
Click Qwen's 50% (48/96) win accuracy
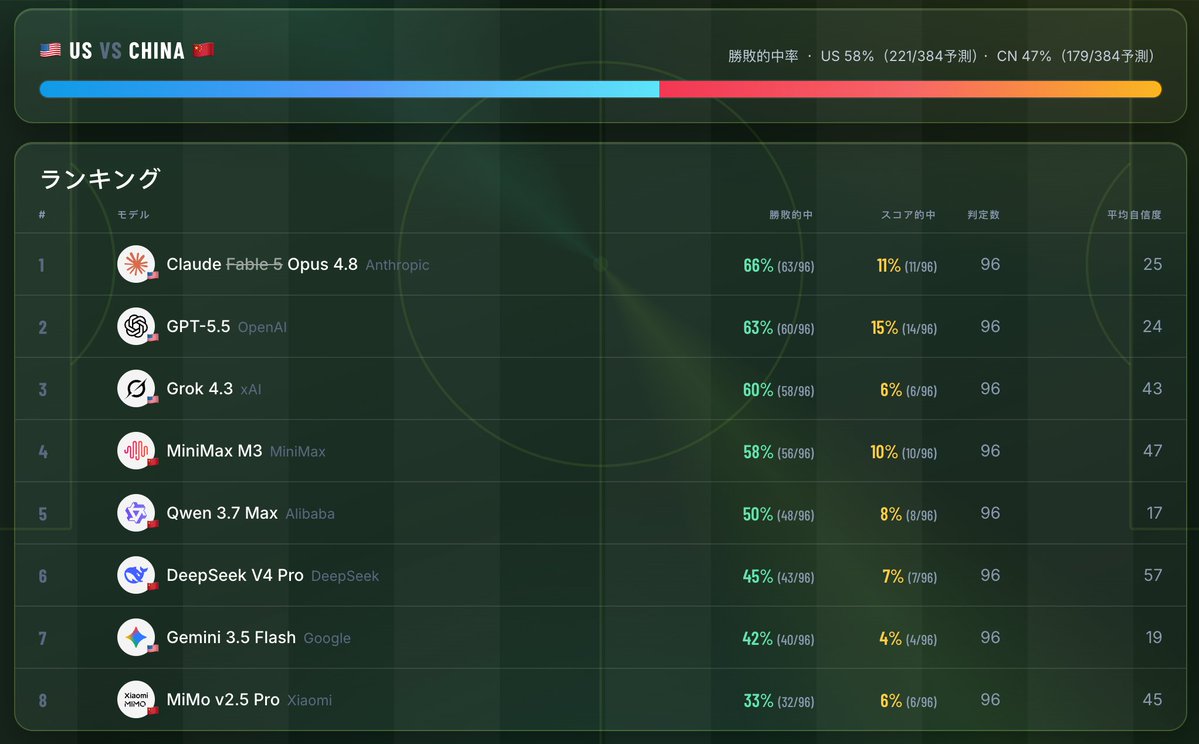coord(778,515)
